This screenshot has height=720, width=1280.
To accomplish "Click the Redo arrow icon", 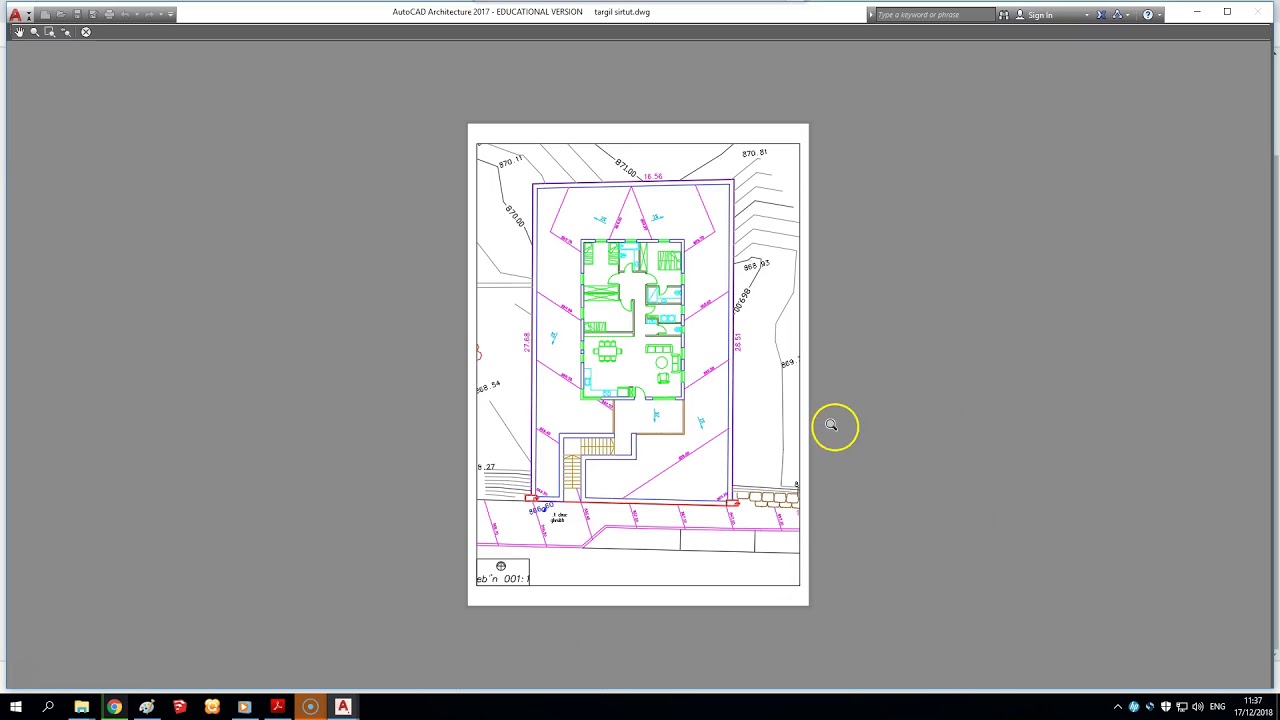I will click(149, 15).
